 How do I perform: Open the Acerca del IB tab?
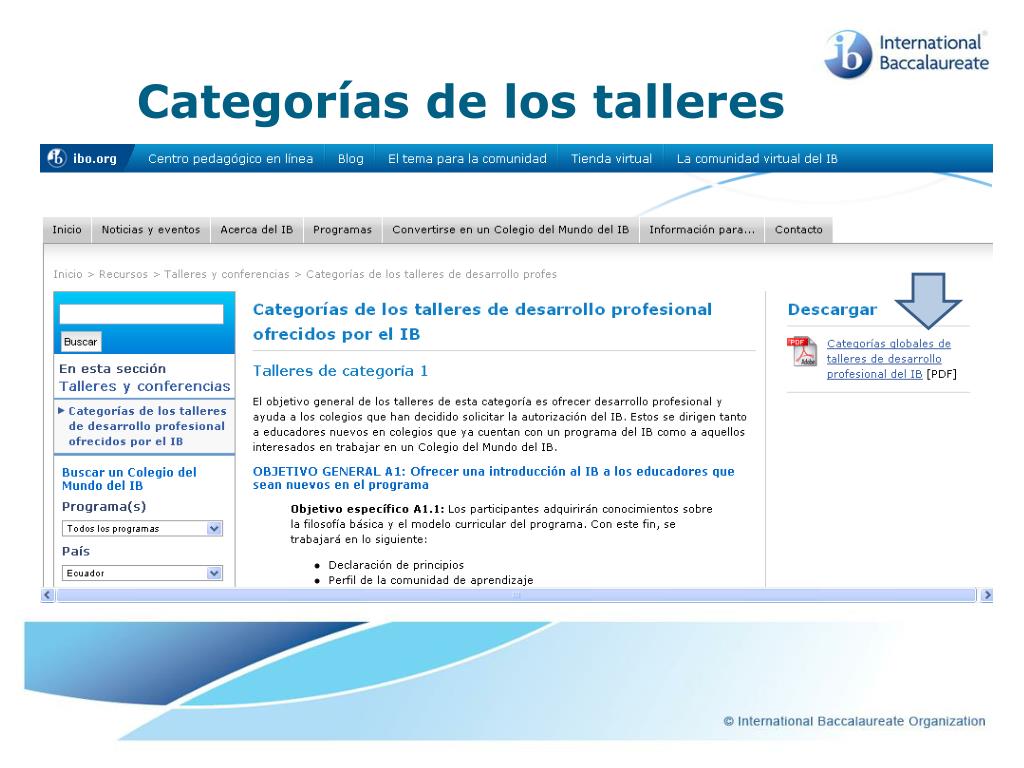(257, 230)
